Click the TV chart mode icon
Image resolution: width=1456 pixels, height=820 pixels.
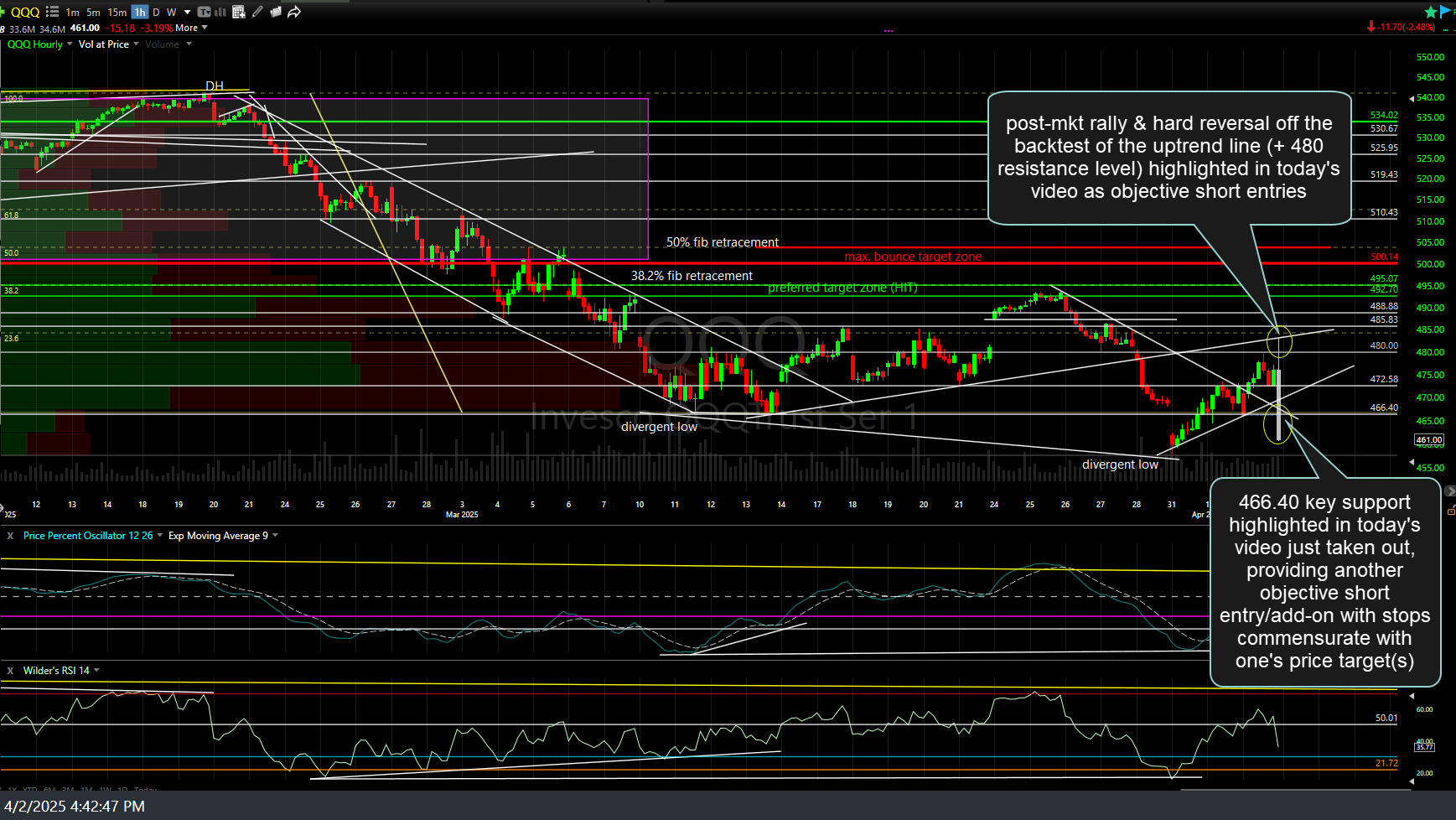[x=205, y=12]
